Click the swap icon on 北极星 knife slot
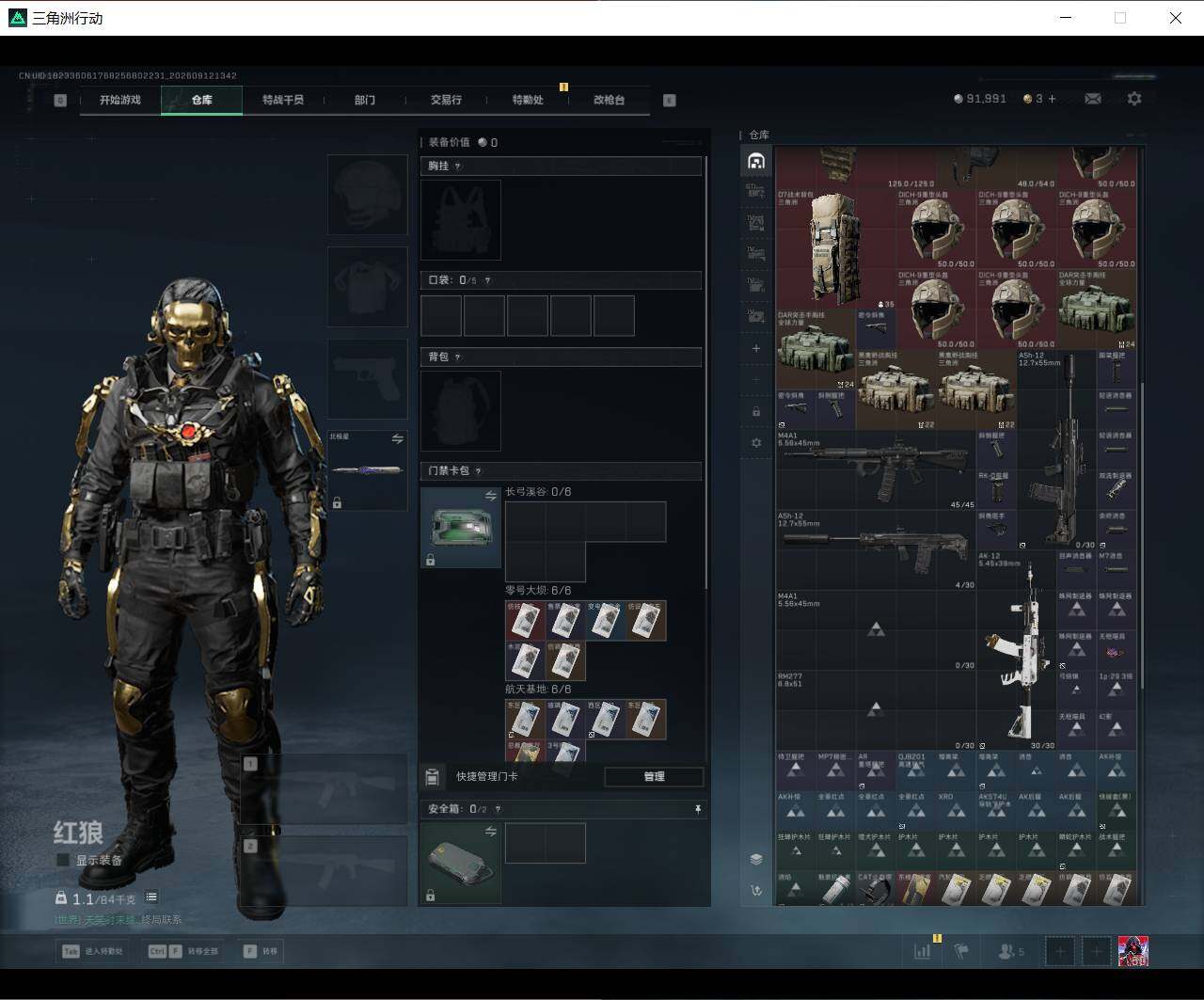The image size is (1204, 1000). 397,439
